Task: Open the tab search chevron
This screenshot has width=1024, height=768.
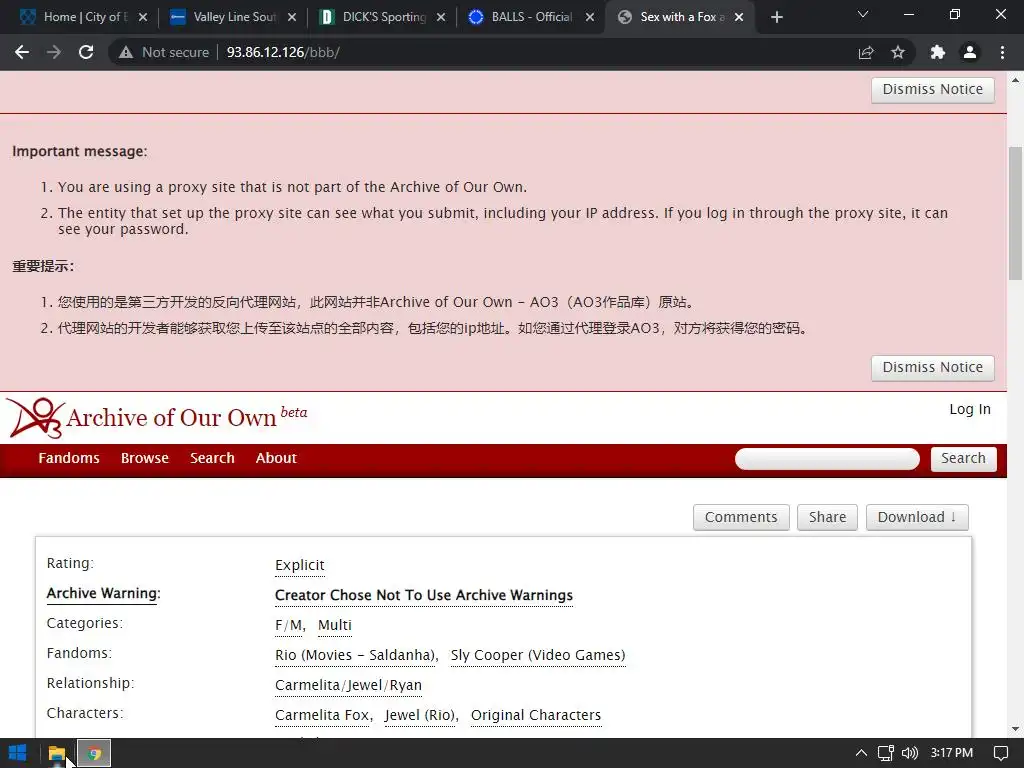Action: (x=863, y=14)
